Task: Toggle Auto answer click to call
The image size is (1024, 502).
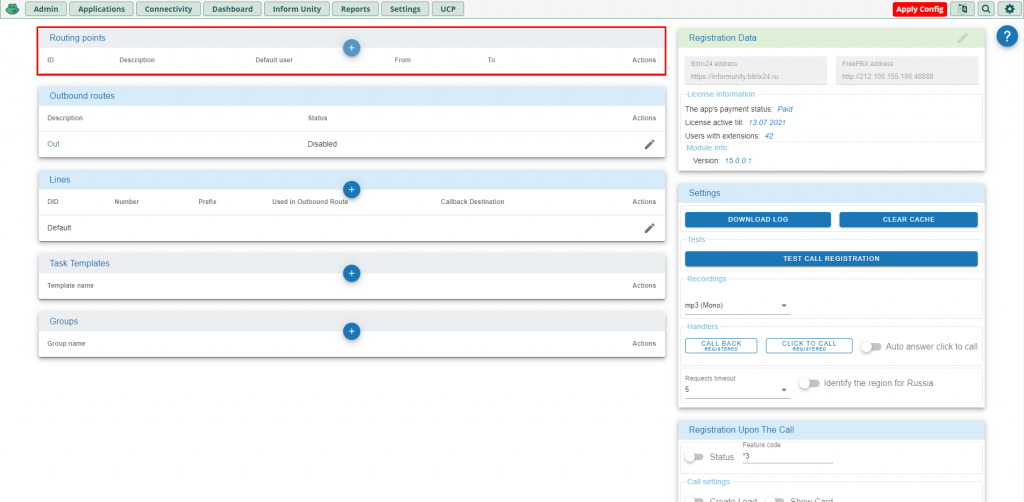Action: [871, 347]
